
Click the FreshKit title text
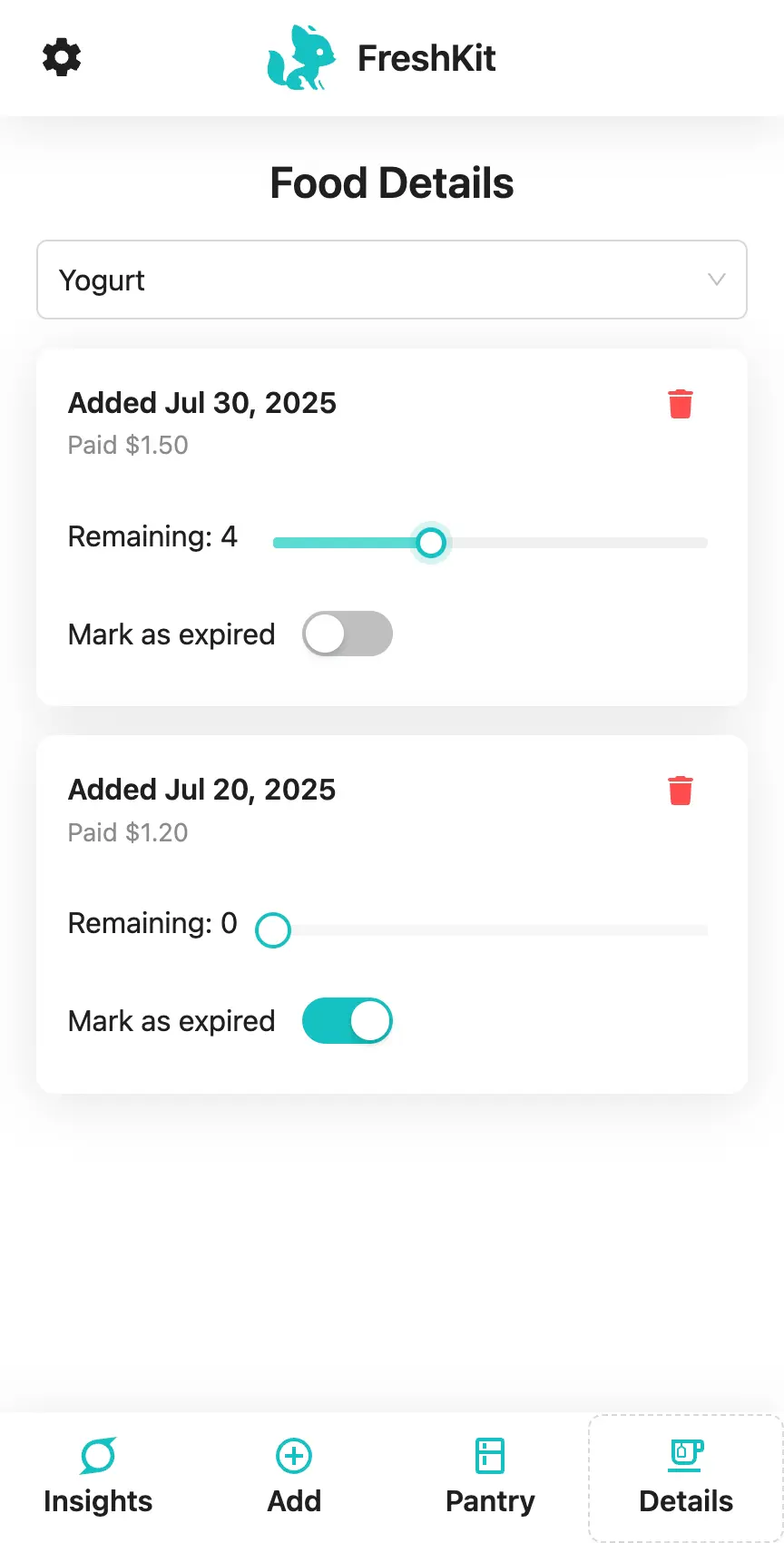pos(426,58)
